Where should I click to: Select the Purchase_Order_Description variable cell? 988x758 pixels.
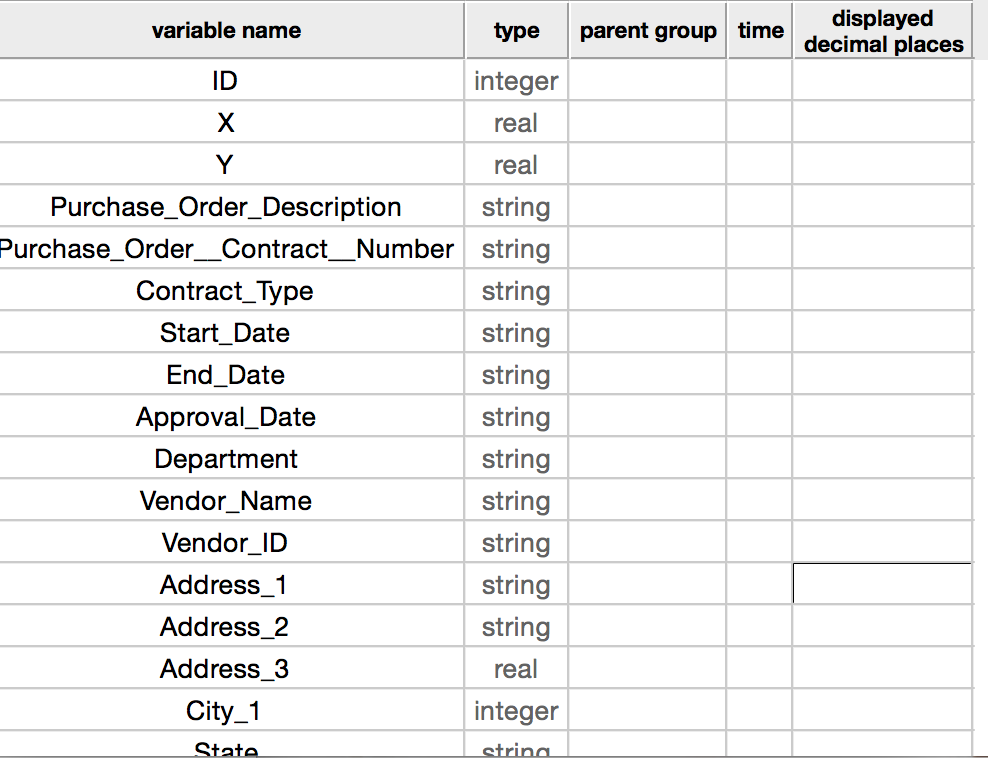[x=226, y=207]
